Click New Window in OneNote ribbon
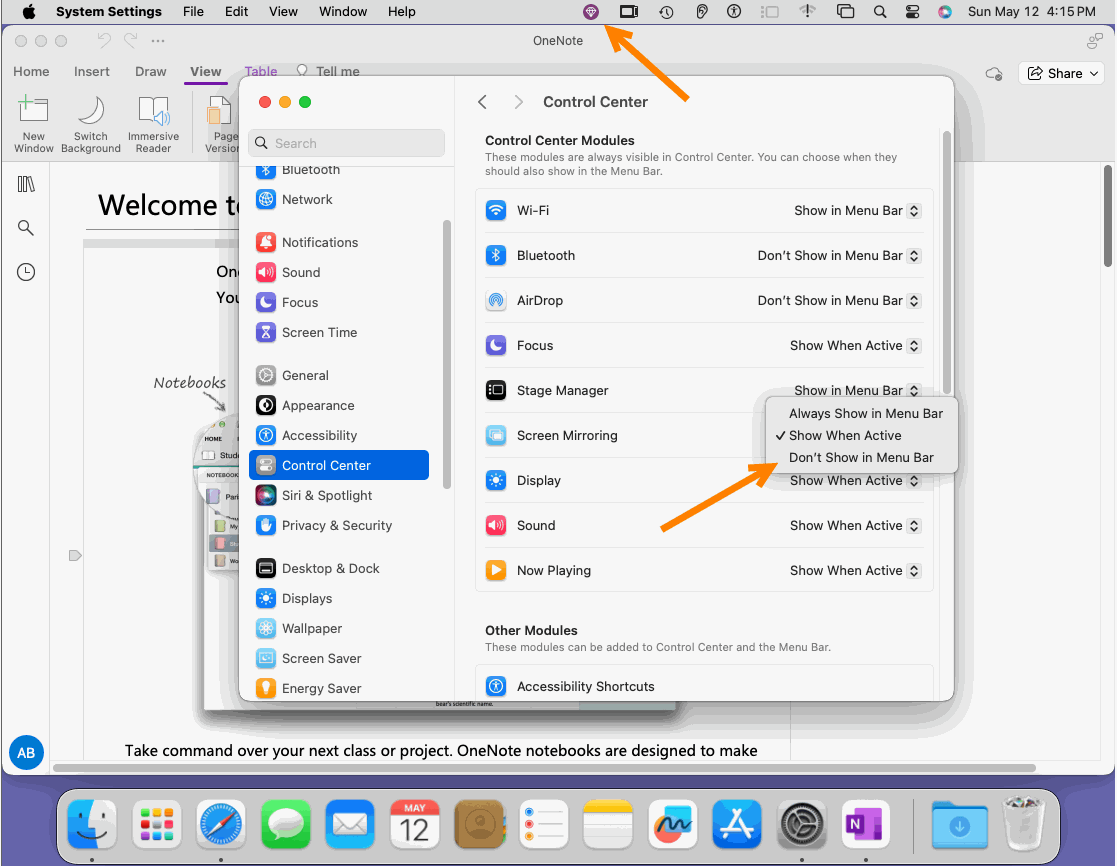The width and height of the screenshot is (1117, 866). pyautogui.click(x=33, y=123)
